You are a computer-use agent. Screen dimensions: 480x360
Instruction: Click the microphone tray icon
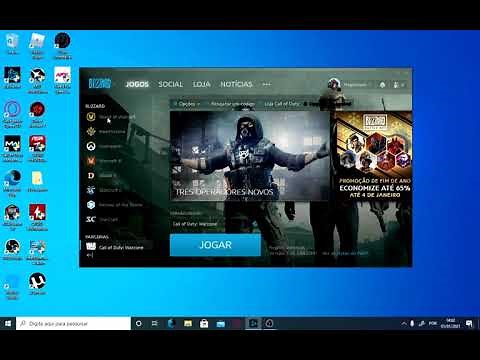412,323
